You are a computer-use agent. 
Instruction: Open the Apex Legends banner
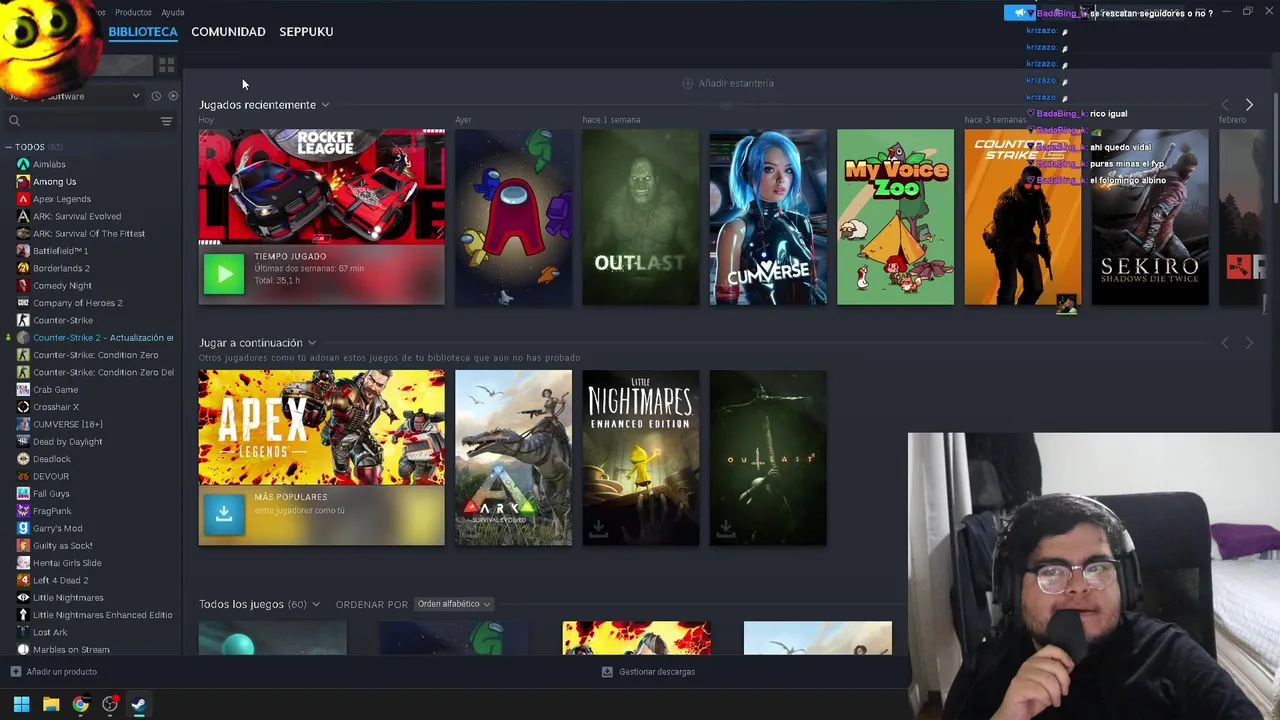tap(321, 427)
